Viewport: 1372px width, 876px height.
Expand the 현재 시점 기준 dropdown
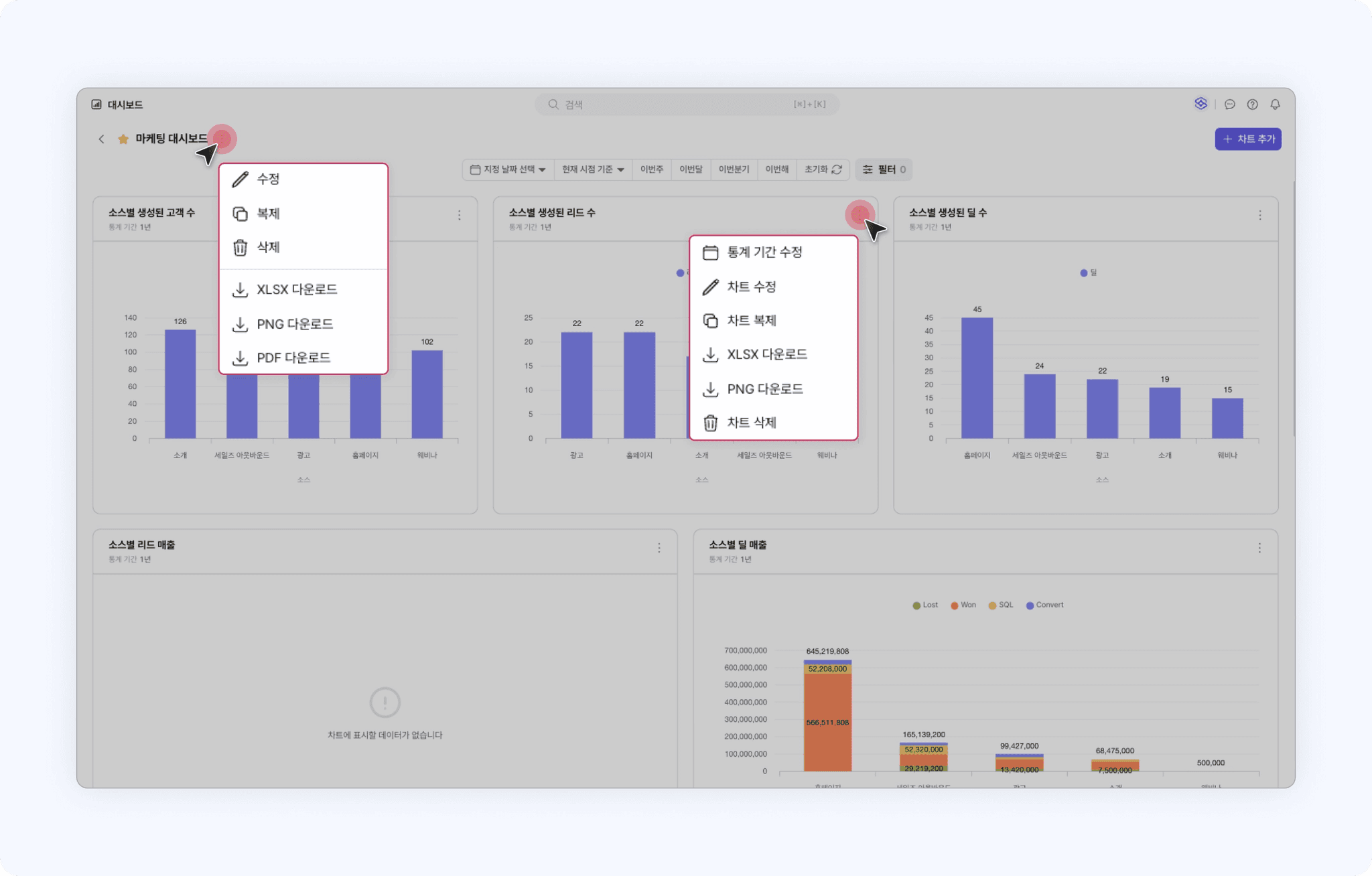593,169
